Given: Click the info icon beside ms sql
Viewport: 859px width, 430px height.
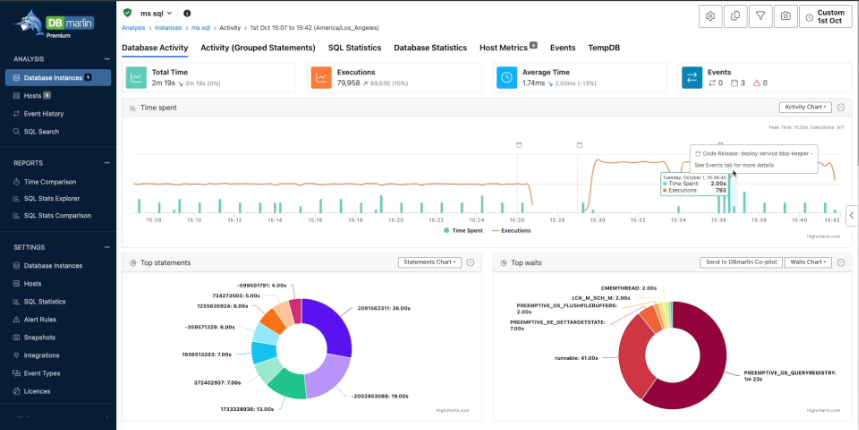Looking at the screenshot, I should (187, 13).
